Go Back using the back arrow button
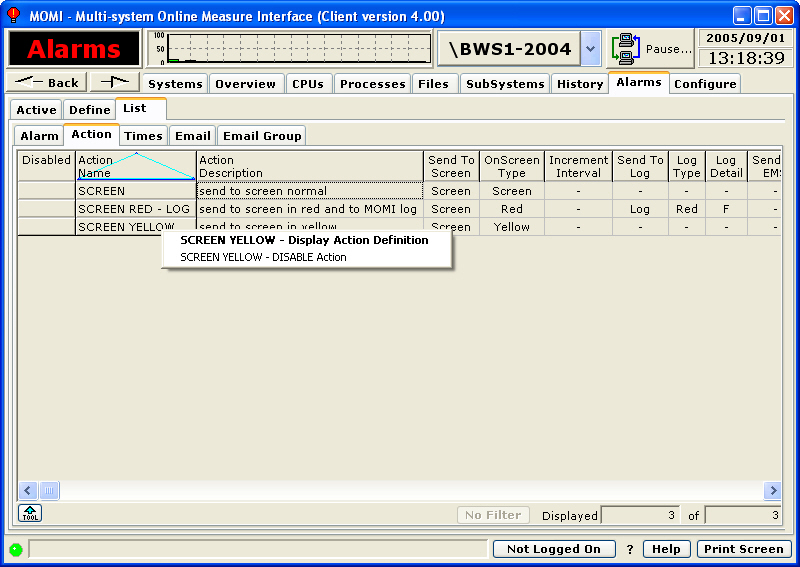This screenshot has width=800, height=567. point(47,83)
